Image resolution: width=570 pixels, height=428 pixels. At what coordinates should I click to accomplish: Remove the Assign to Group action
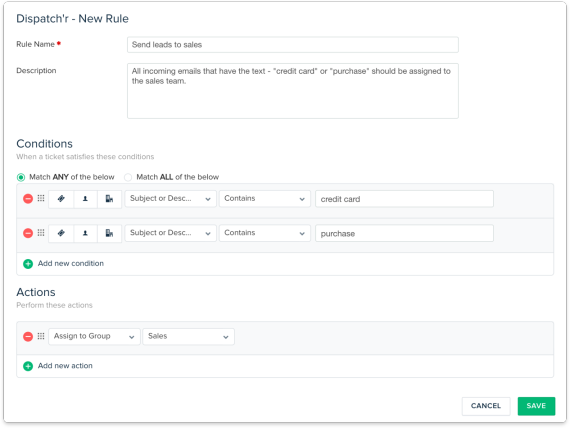point(28,336)
